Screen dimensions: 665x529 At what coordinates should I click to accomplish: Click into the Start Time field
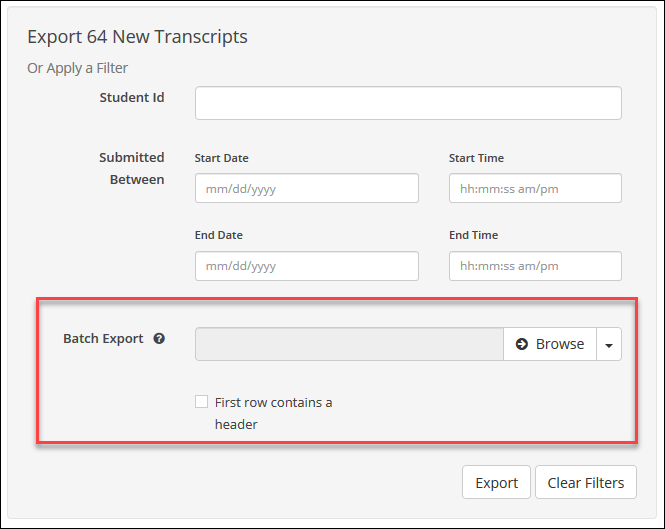[x=535, y=188]
